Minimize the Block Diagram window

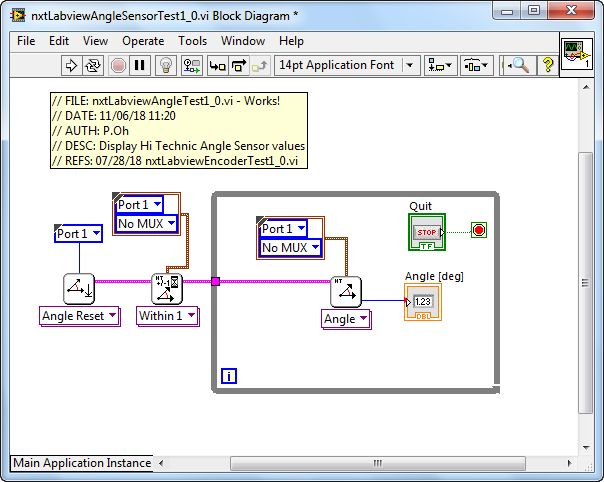(507, 11)
